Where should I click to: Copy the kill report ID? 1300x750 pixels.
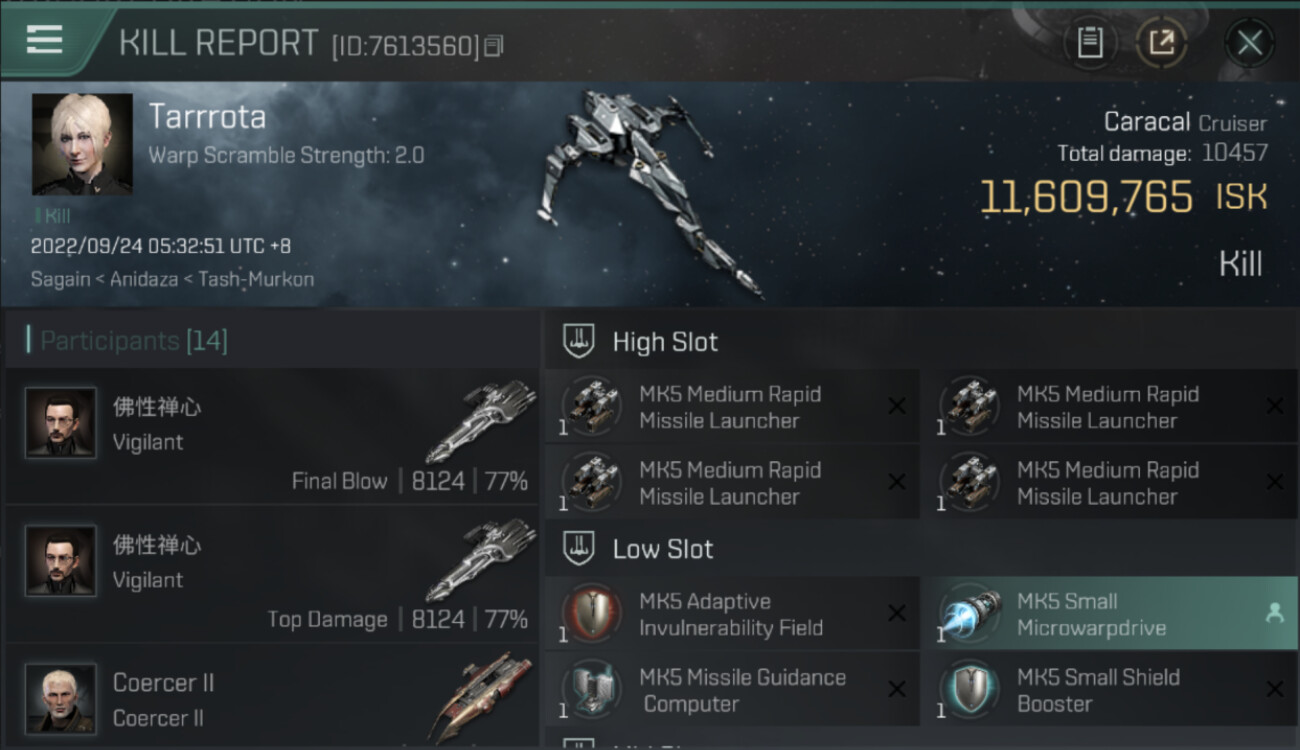coord(493,46)
